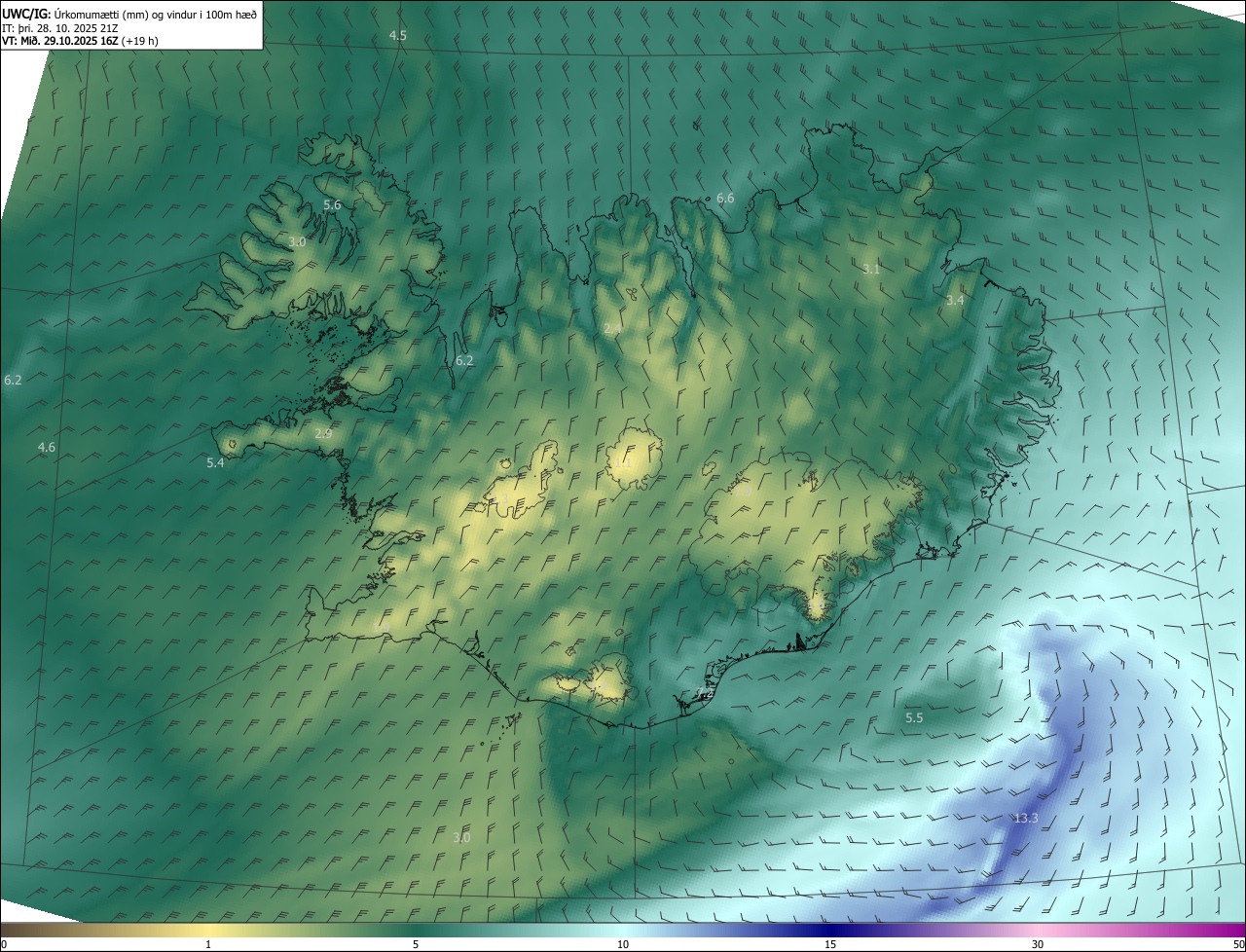1246x952 pixels.
Task: Click the '30' tick on the colour scale
Action: tap(1038, 944)
